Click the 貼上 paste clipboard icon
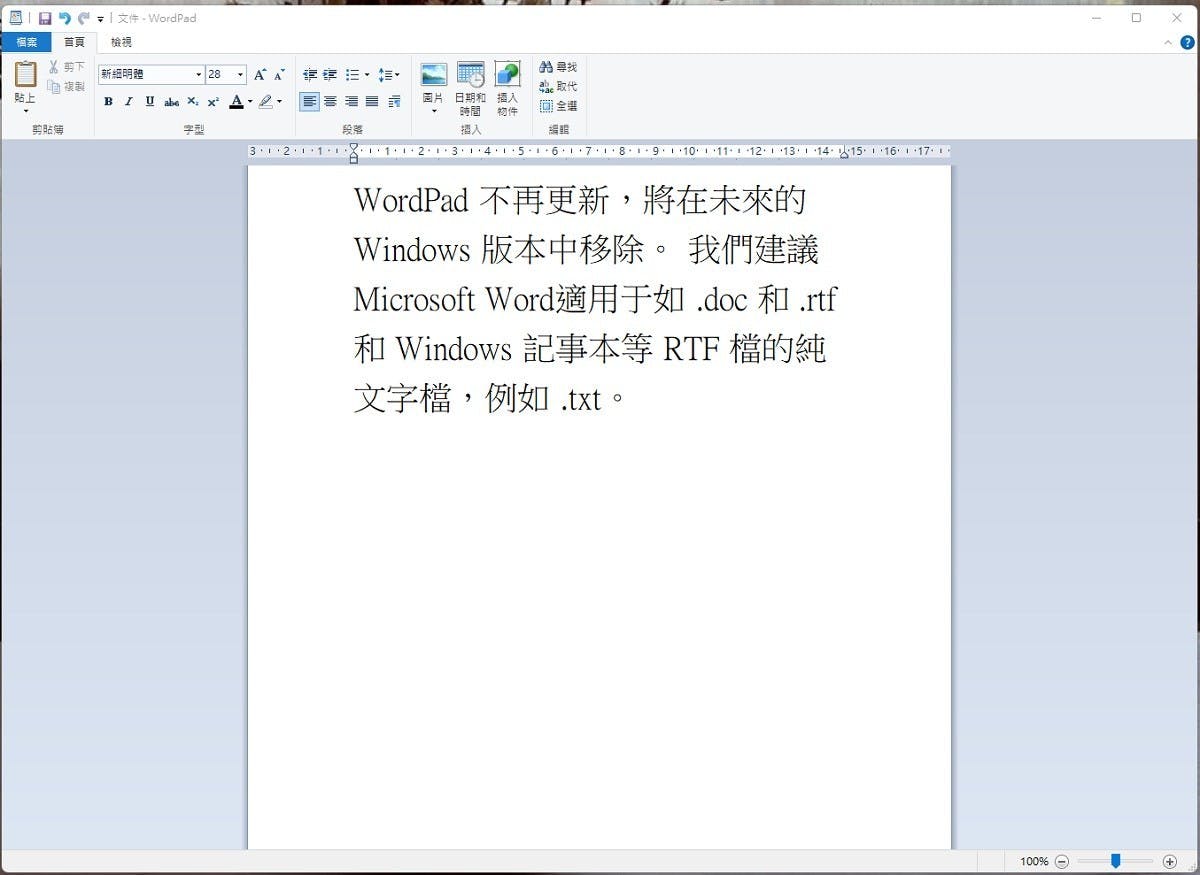The image size is (1200, 875). pyautogui.click(x=25, y=74)
